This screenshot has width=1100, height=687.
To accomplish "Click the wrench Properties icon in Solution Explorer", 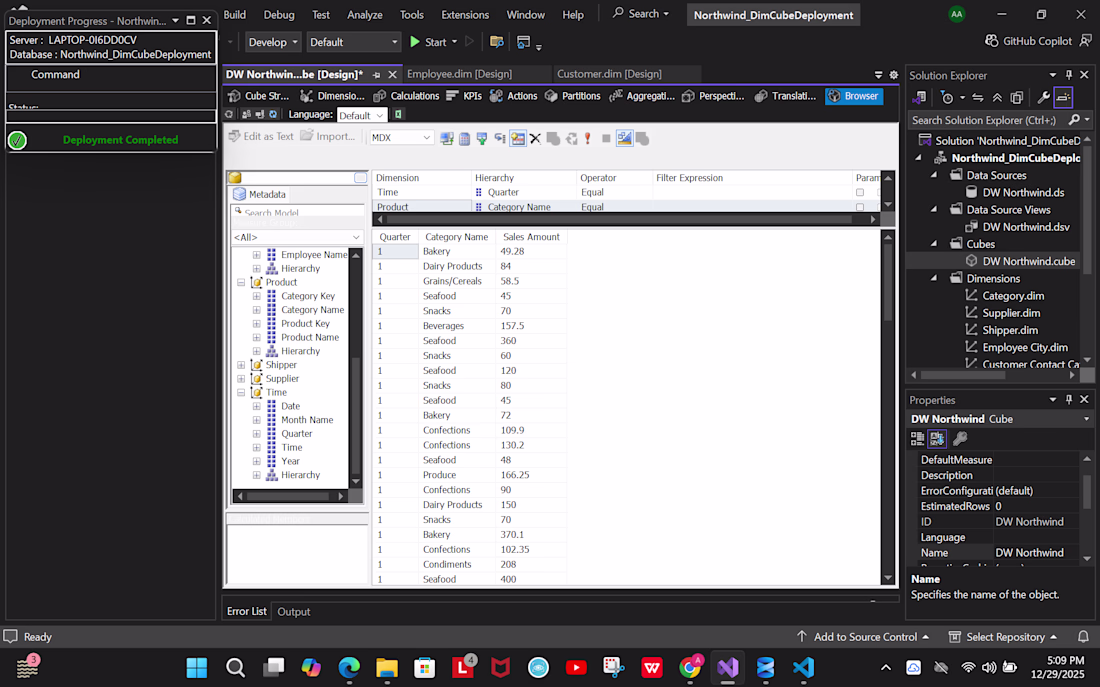I will (x=1043, y=98).
